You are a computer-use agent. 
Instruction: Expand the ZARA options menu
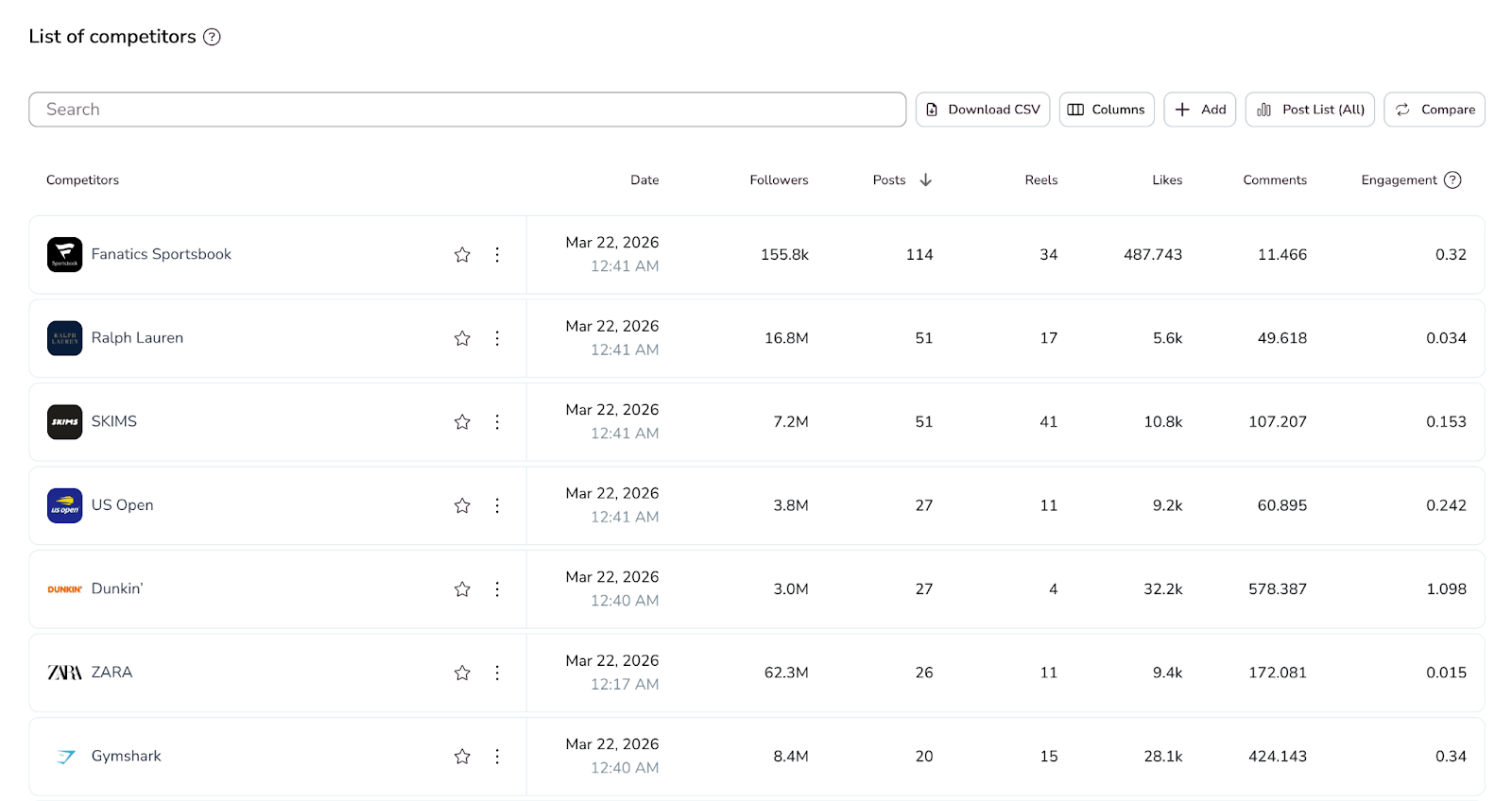pos(497,673)
